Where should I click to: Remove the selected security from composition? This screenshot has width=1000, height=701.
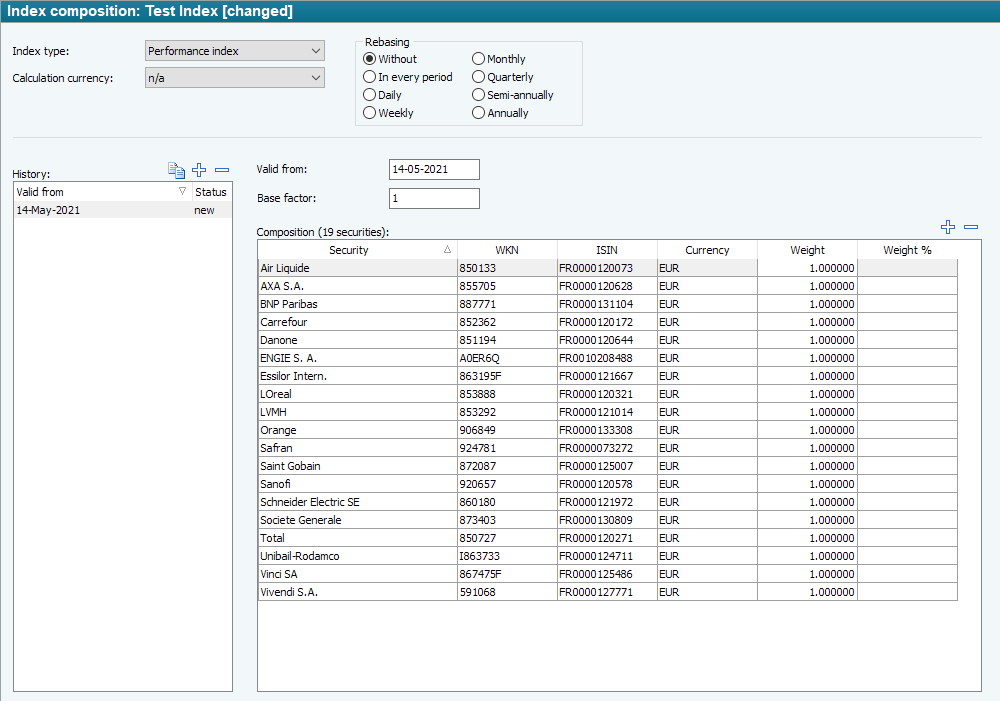coord(971,228)
